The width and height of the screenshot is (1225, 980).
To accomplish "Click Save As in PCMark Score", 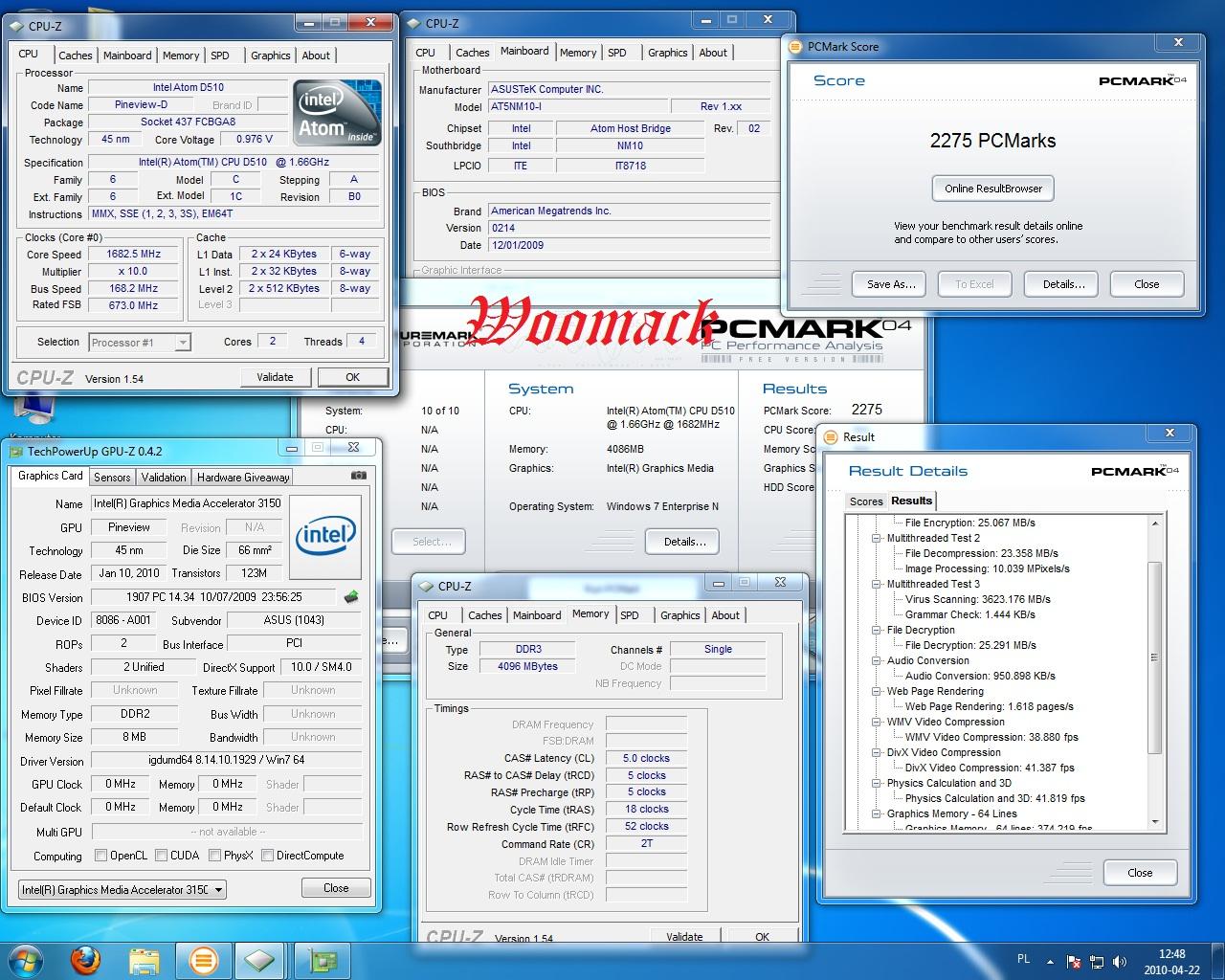I will point(891,284).
